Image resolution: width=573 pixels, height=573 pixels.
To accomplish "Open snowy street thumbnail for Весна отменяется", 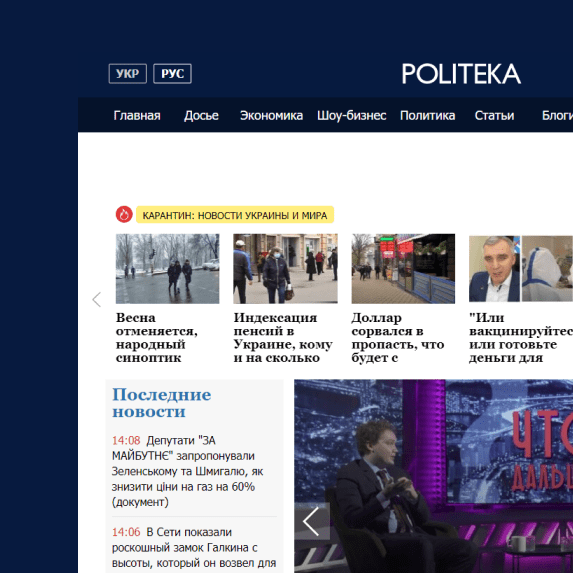I will tap(168, 269).
